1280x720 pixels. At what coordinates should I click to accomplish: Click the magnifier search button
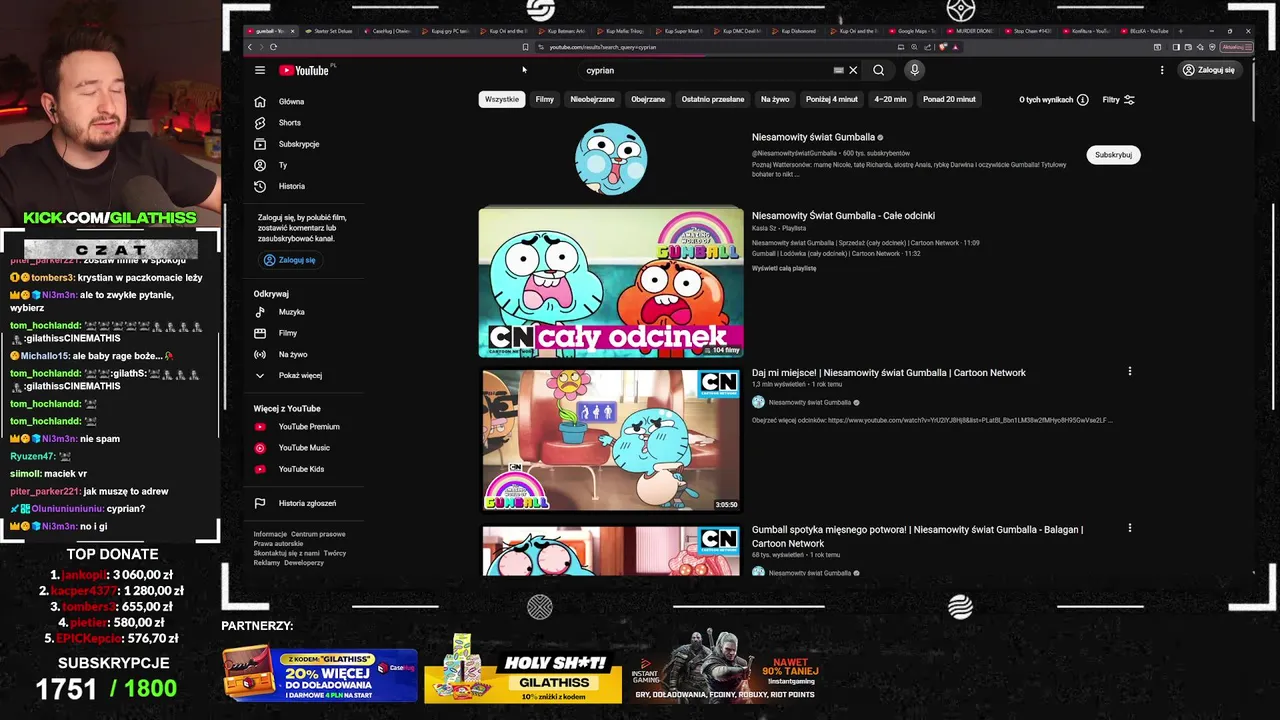pos(878,70)
